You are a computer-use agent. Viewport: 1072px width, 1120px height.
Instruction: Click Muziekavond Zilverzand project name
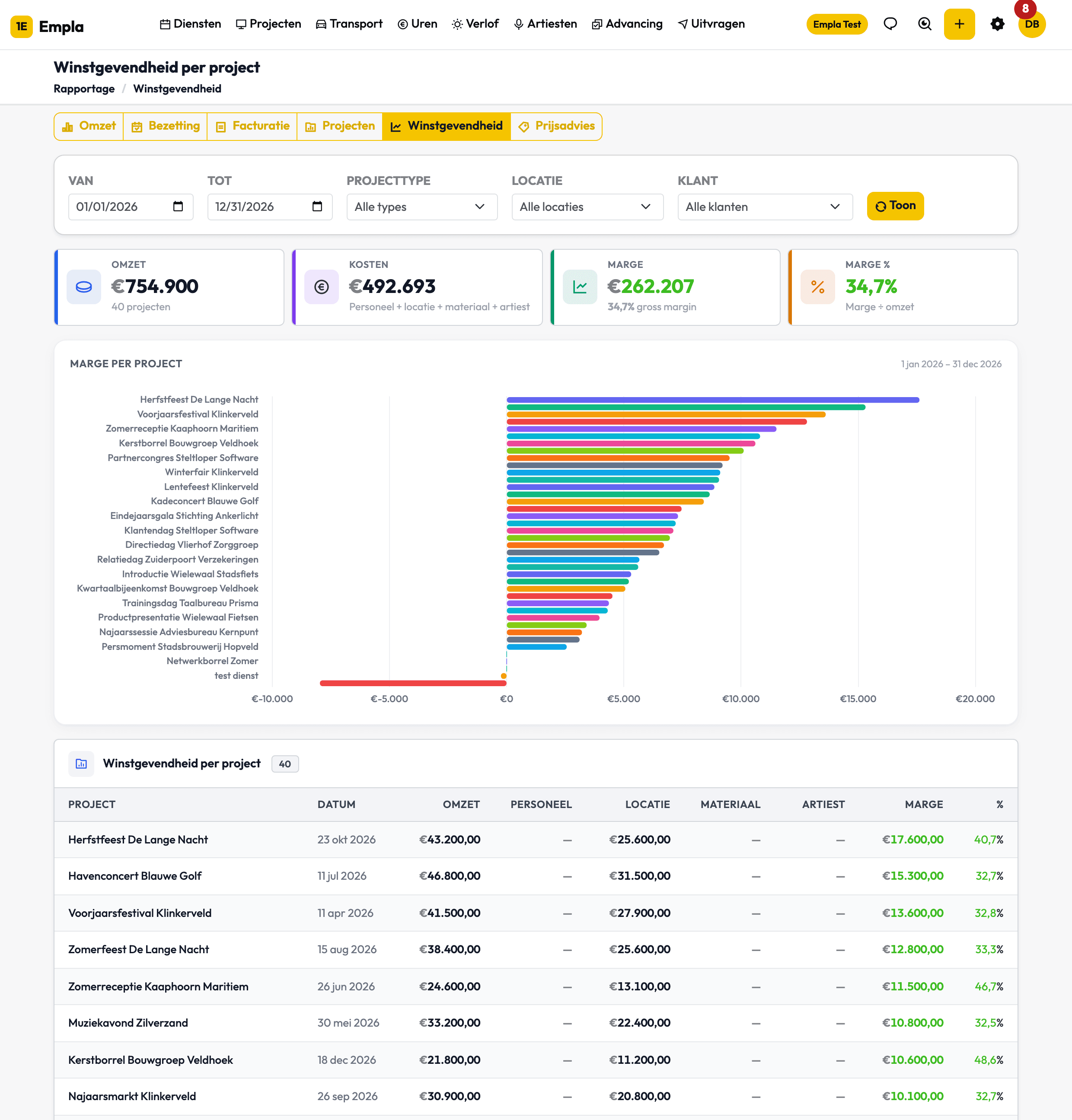[x=128, y=1023]
